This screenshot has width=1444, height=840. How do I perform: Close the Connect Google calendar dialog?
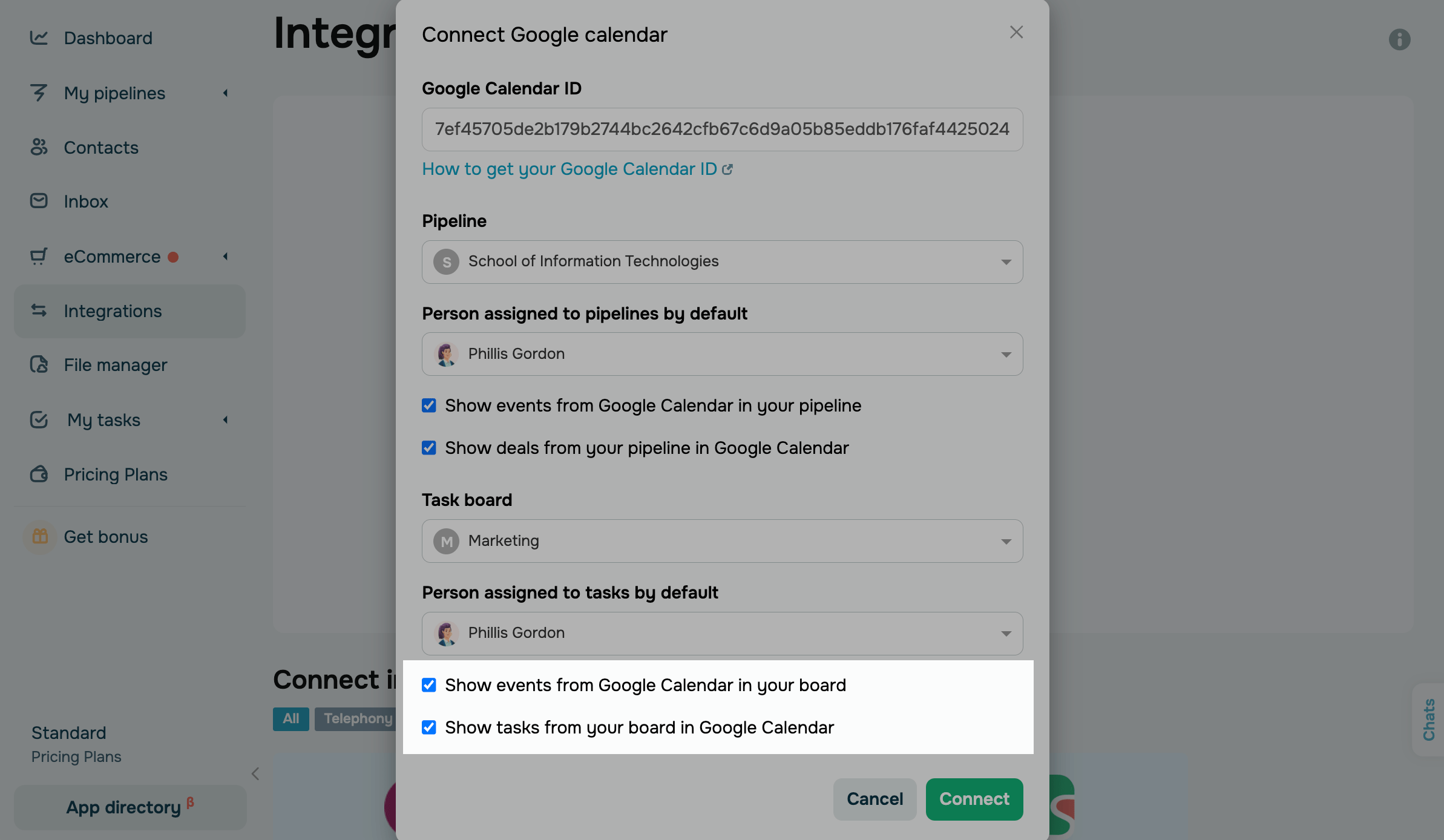click(1016, 33)
